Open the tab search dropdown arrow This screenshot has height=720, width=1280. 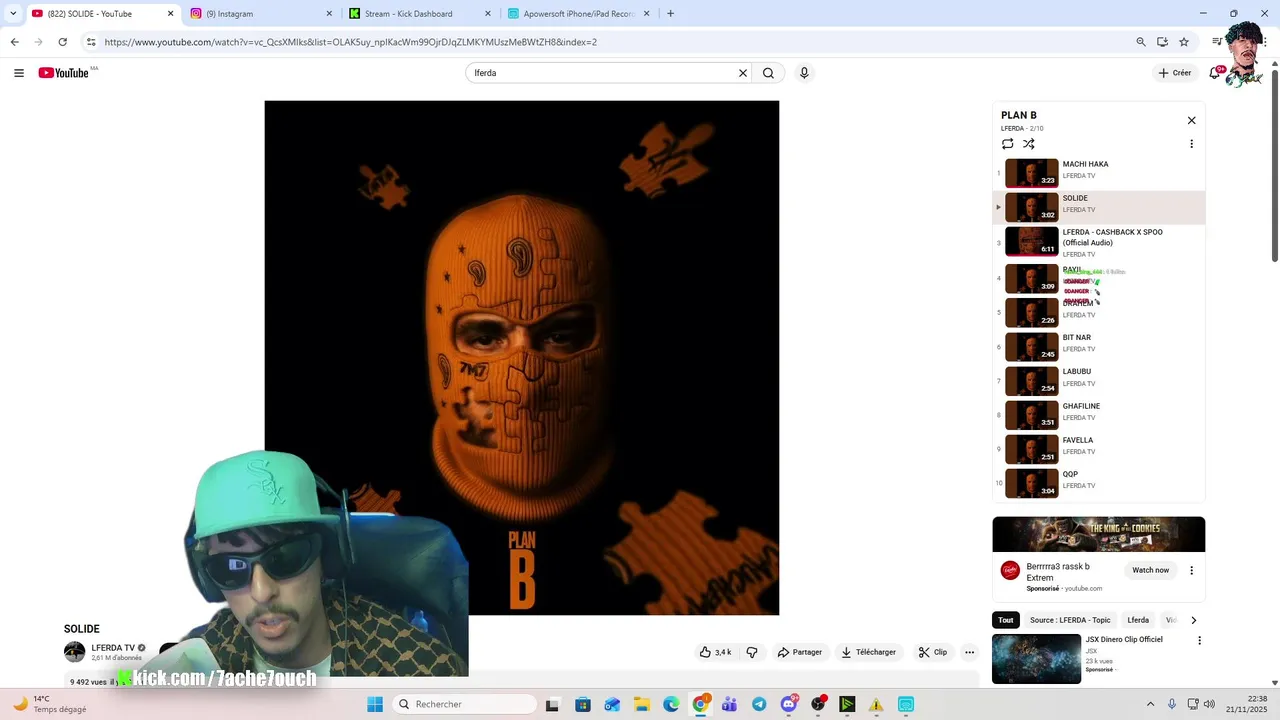tap(12, 14)
